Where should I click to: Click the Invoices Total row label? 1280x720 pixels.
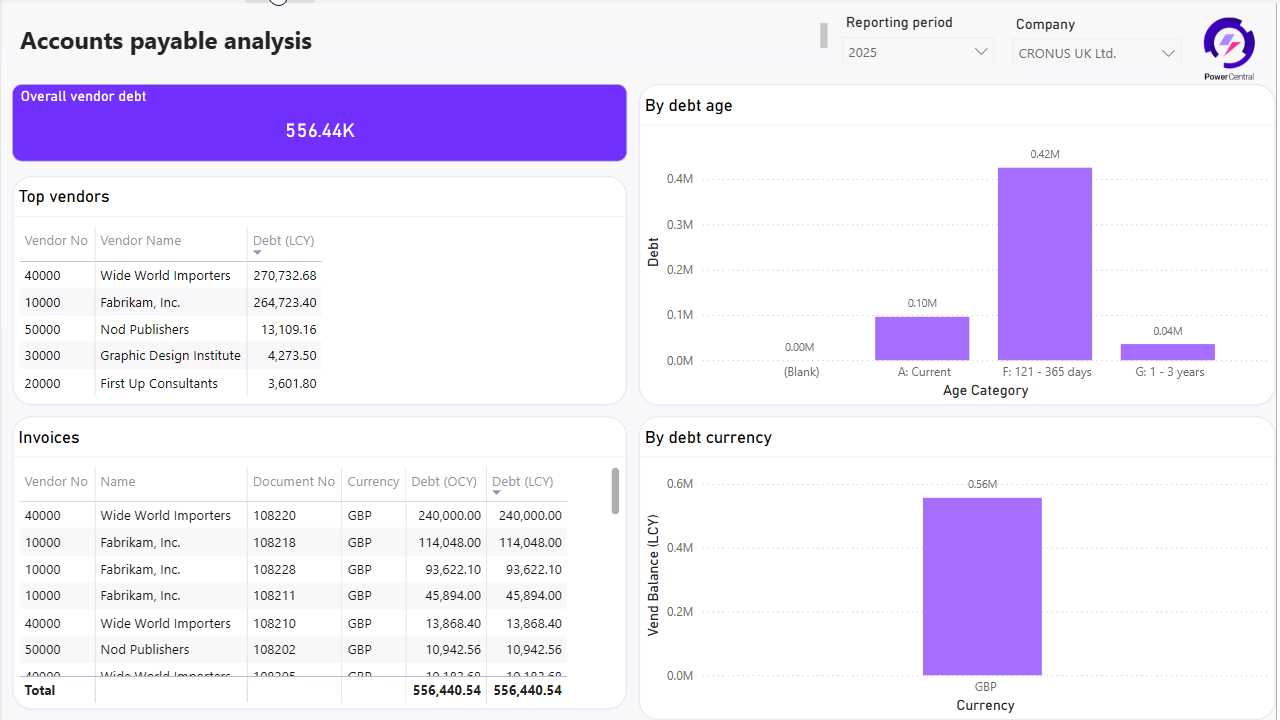pyautogui.click(x=40, y=690)
